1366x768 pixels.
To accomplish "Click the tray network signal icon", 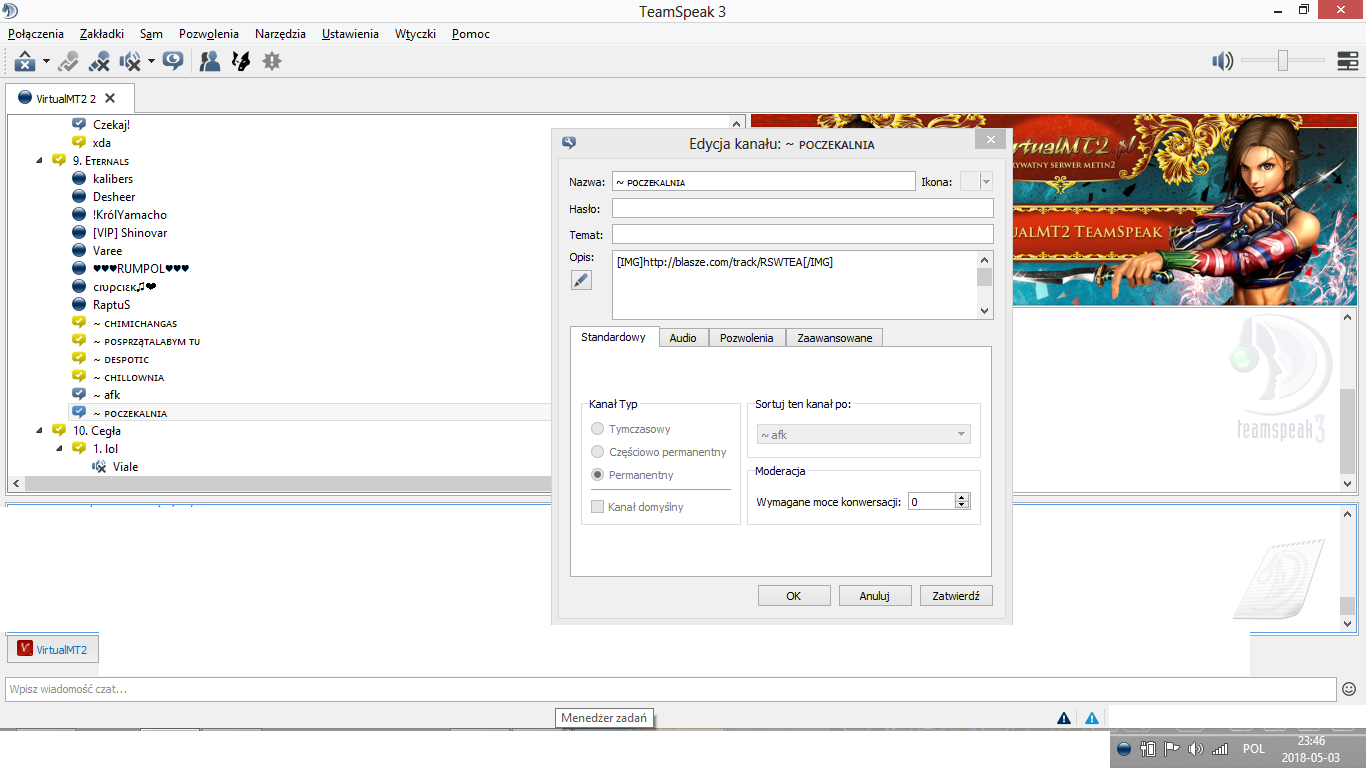I will (x=1219, y=749).
